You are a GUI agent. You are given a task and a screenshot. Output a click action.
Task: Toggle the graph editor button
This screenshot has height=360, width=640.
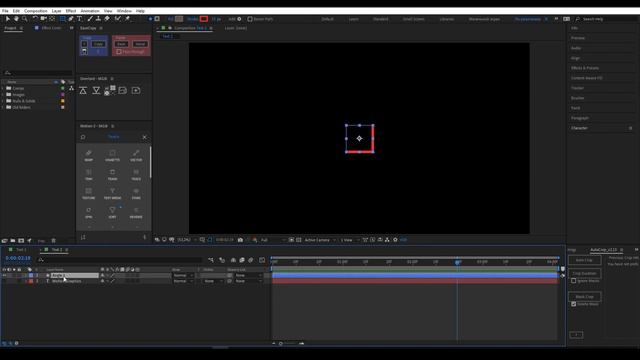pyautogui.click(x=262, y=260)
